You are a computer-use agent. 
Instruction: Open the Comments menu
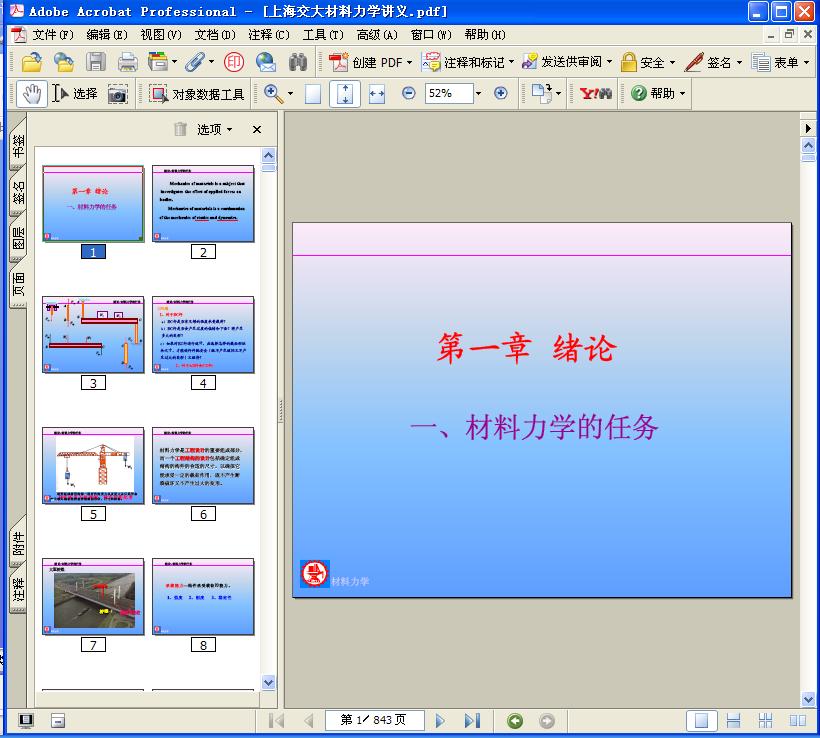pos(269,35)
